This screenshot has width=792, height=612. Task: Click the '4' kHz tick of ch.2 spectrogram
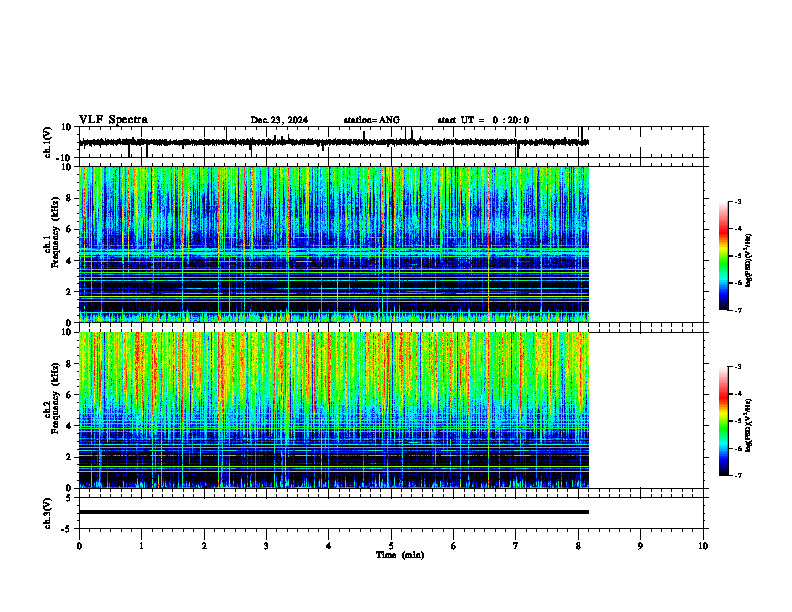(x=70, y=426)
